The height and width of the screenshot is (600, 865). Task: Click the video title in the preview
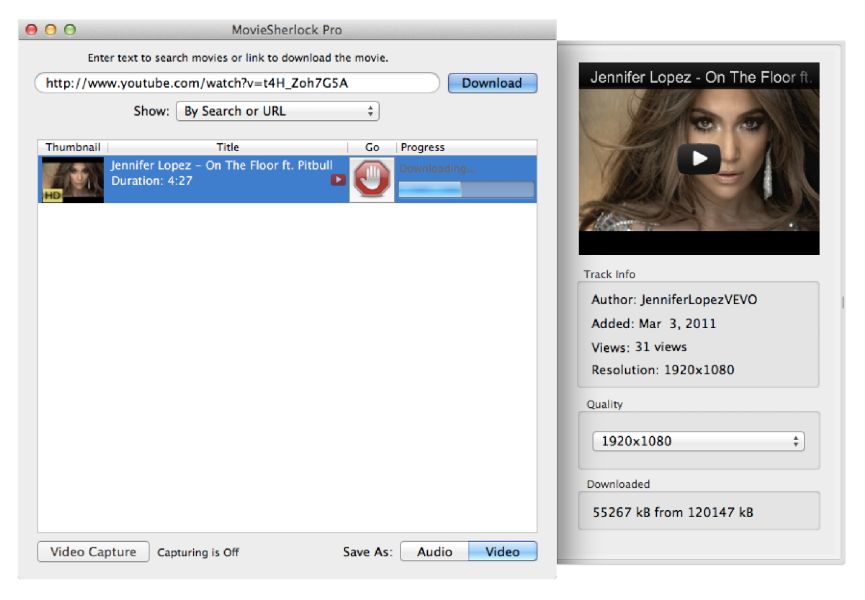click(x=698, y=77)
